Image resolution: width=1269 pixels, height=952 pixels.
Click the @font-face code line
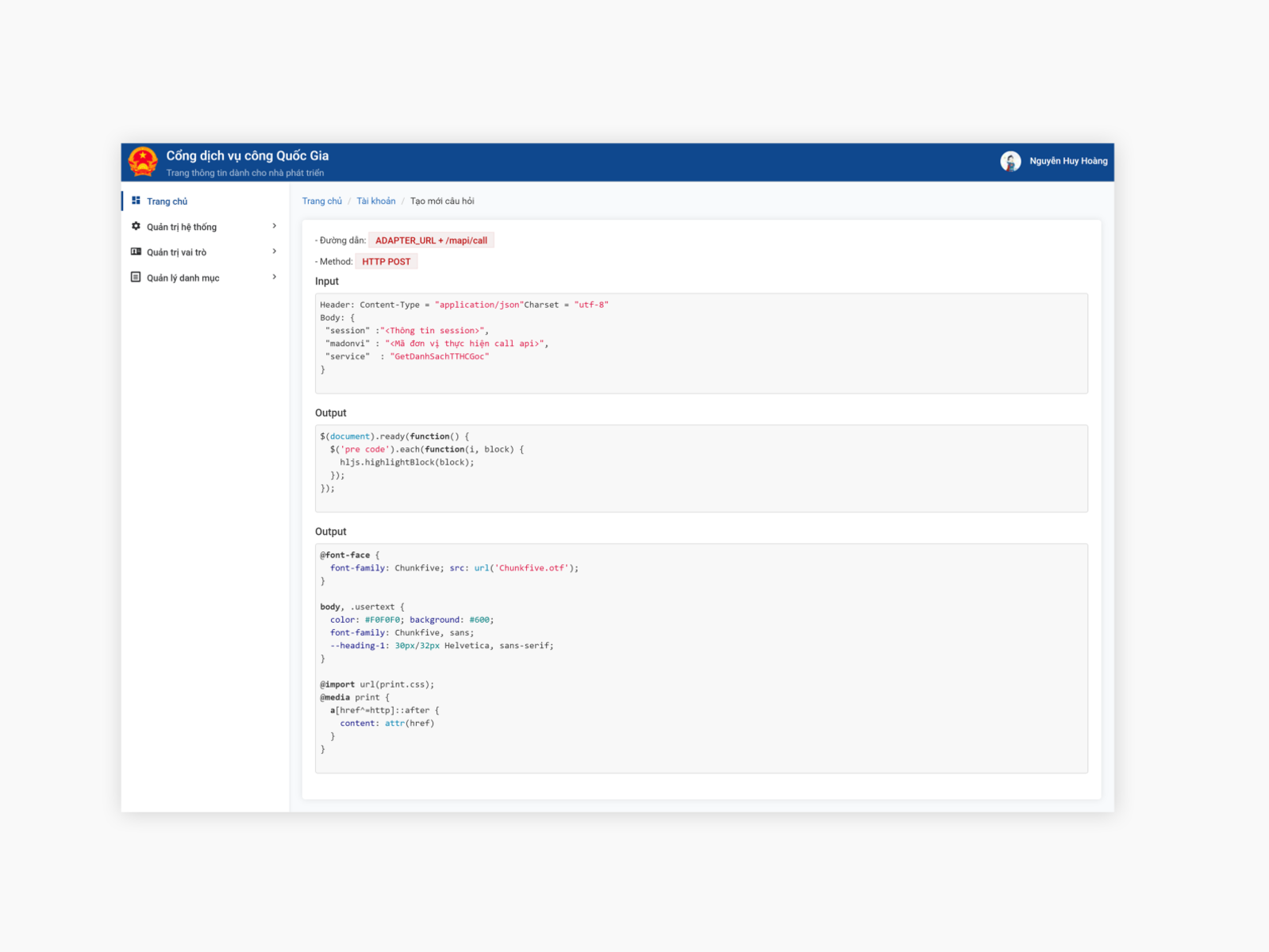[350, 555]
